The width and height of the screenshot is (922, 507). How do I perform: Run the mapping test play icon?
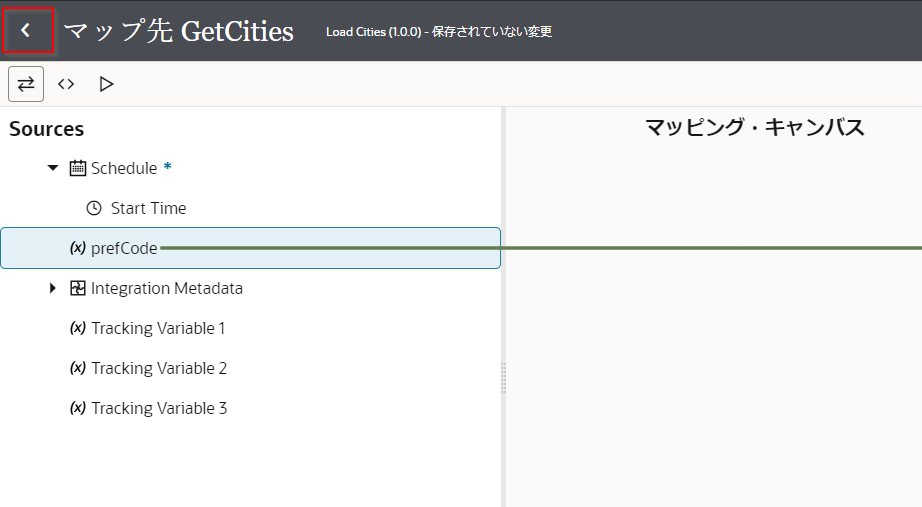coord(106,84)
